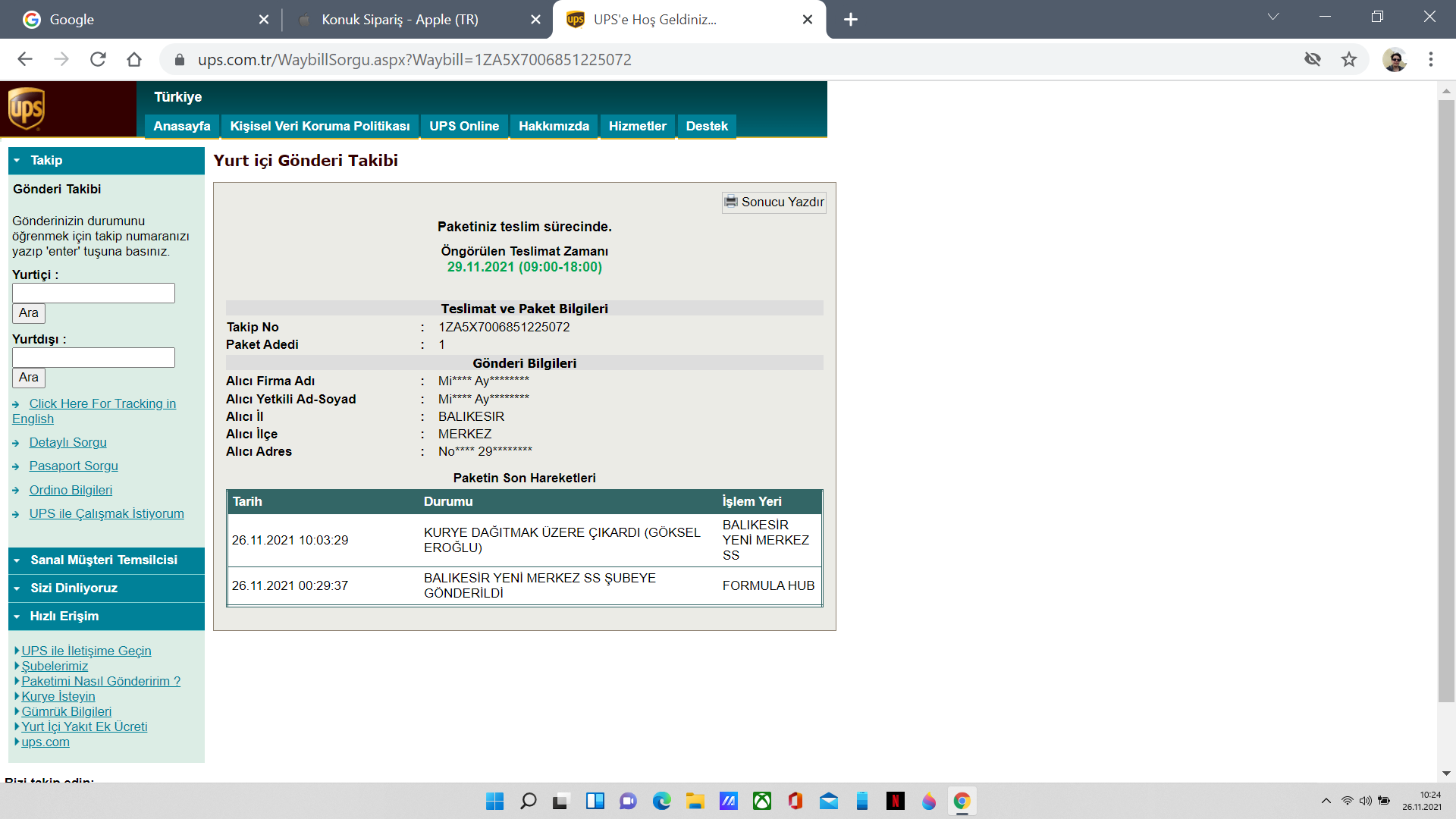This screenshot has width=1456, height=819.
Task: Open UPS ile Çalışmak İstiyorum link
Action: pyautogui.click(x=106, y=513)
